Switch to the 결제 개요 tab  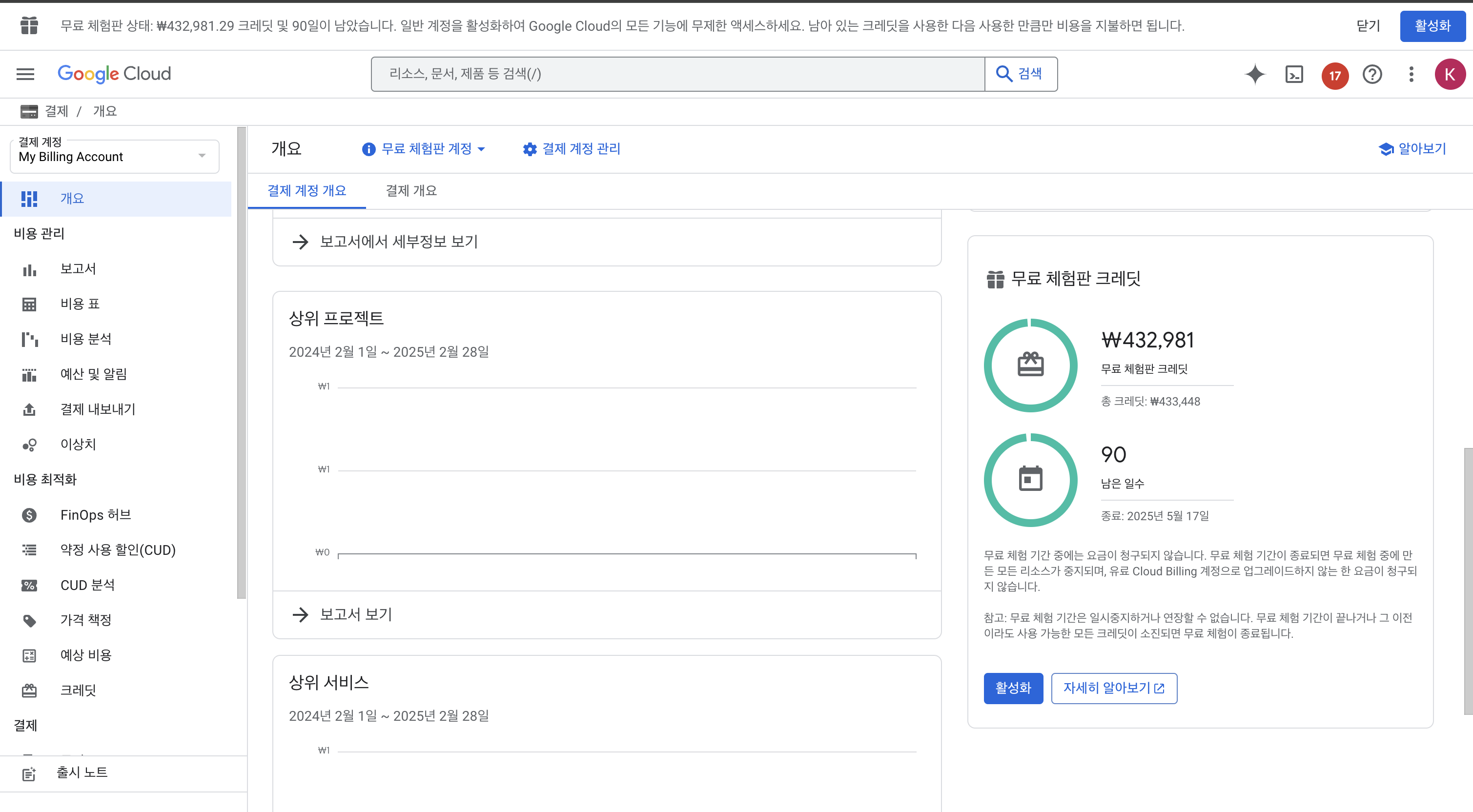click(x=410, y=190)
